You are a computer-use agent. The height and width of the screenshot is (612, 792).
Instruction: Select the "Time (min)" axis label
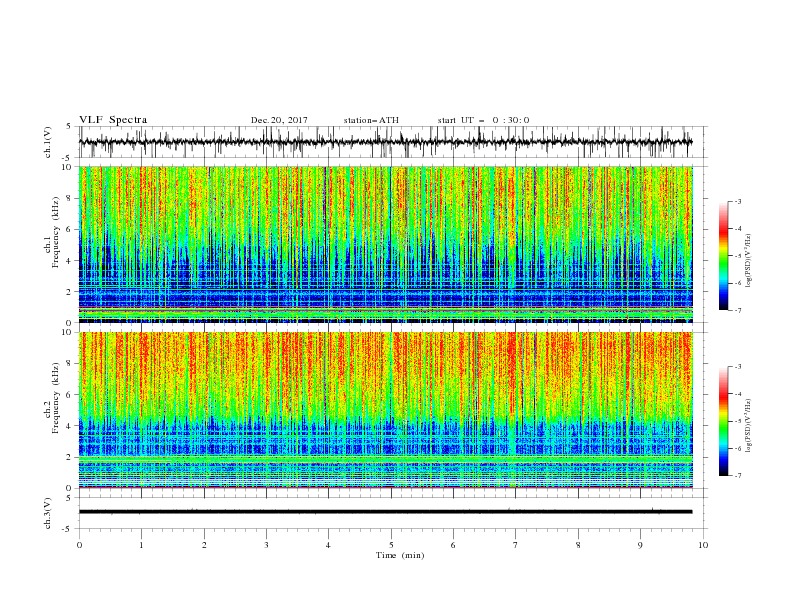[x=400, y=555]
